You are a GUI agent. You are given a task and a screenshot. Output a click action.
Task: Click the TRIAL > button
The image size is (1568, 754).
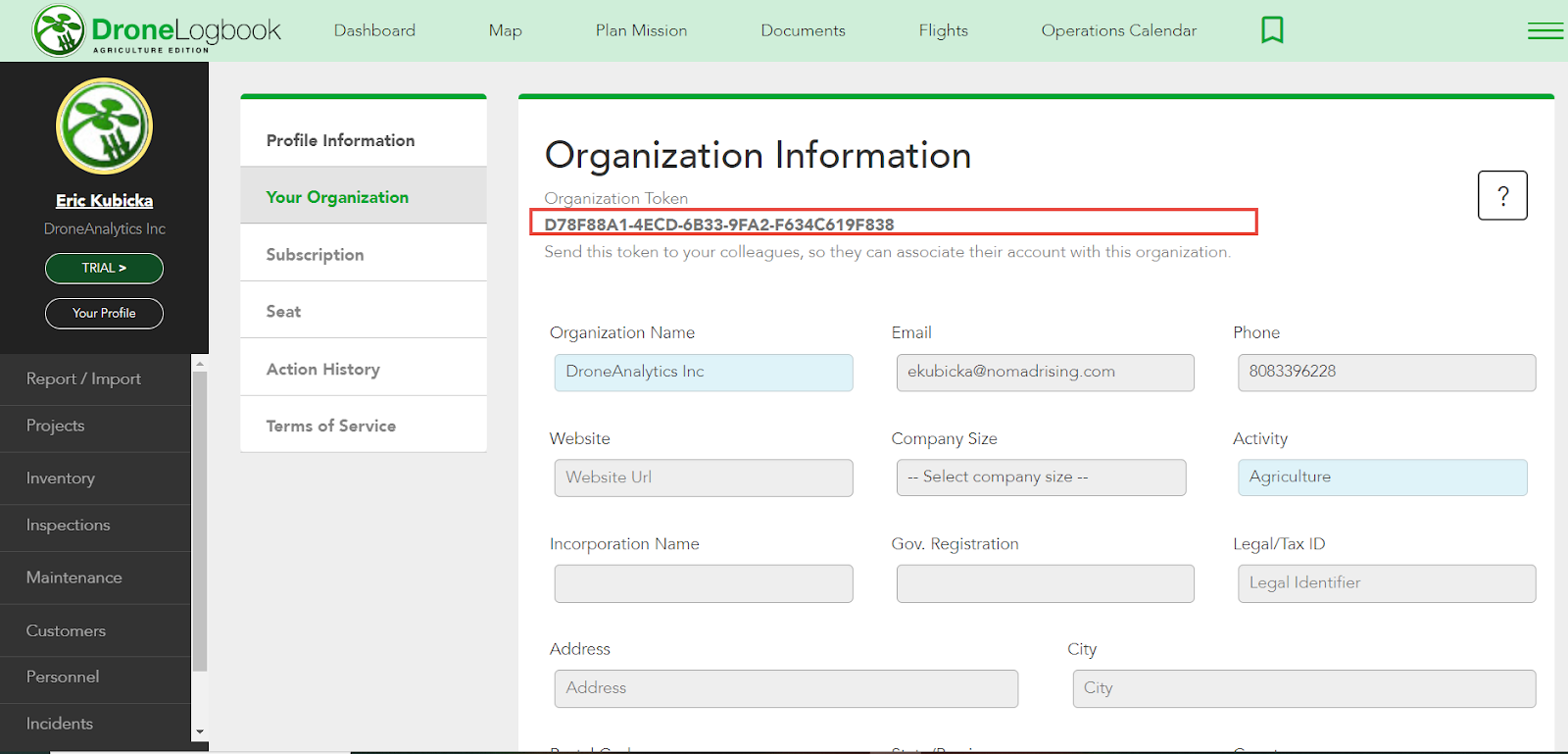[104, 268]
